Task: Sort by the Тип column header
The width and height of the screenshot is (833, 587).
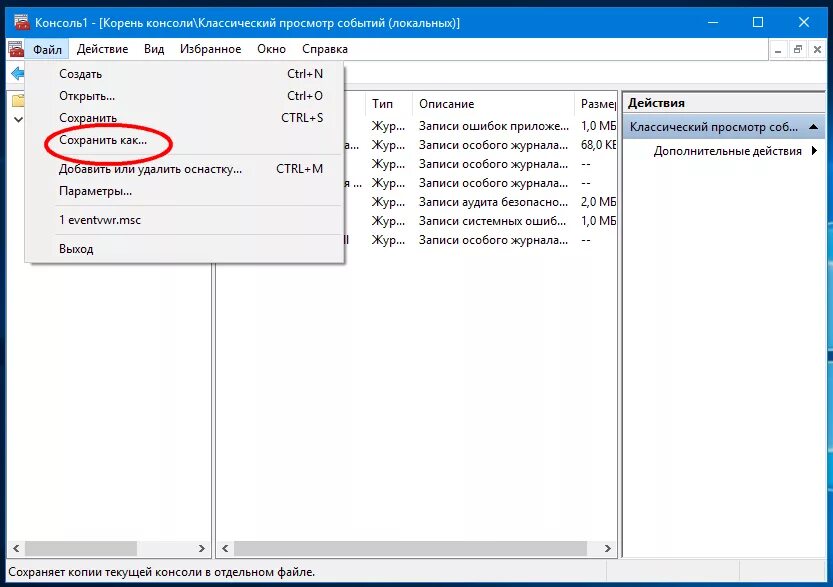Action: pos(388,104)
